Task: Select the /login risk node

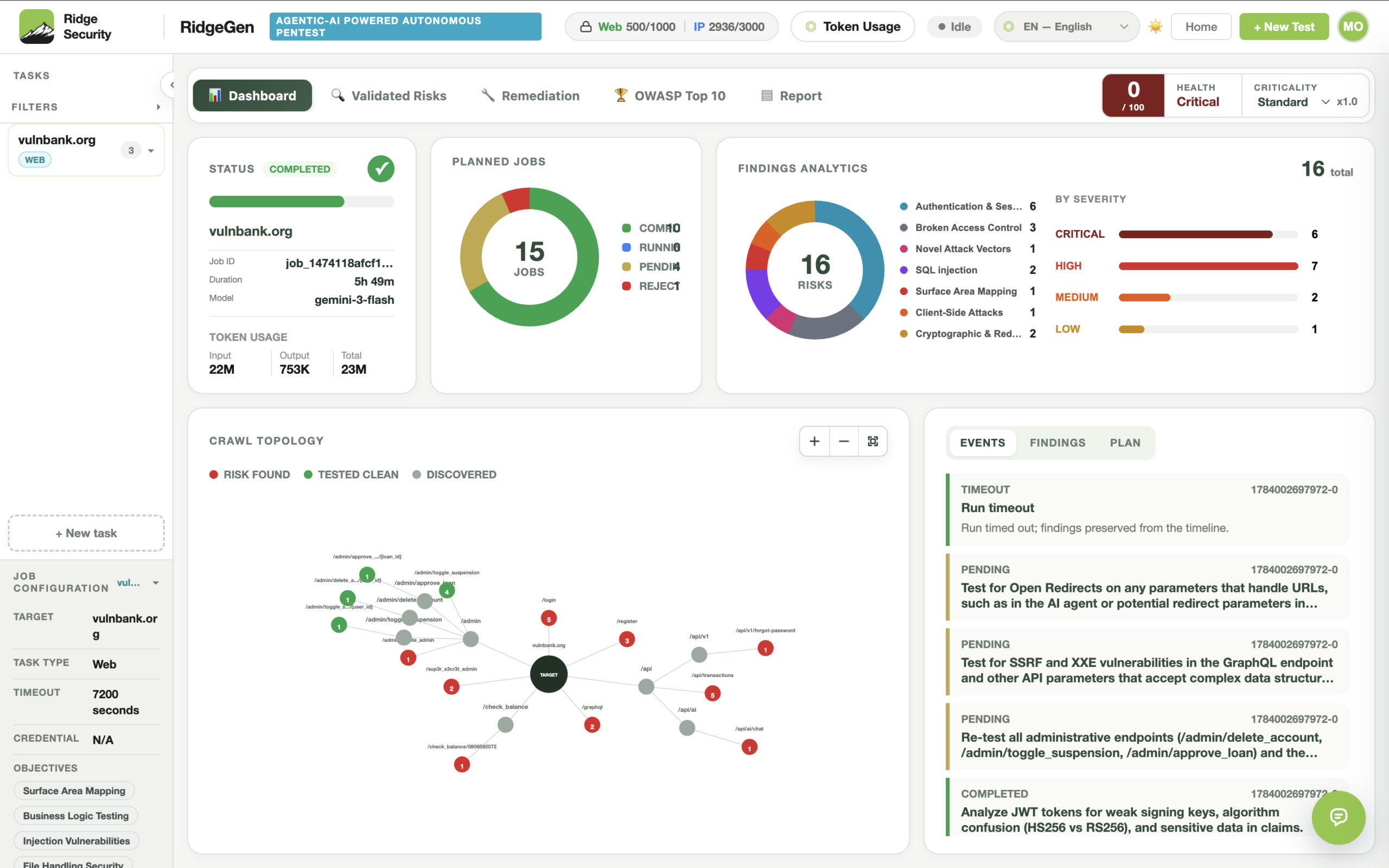Action: click(x=549, y=619)
